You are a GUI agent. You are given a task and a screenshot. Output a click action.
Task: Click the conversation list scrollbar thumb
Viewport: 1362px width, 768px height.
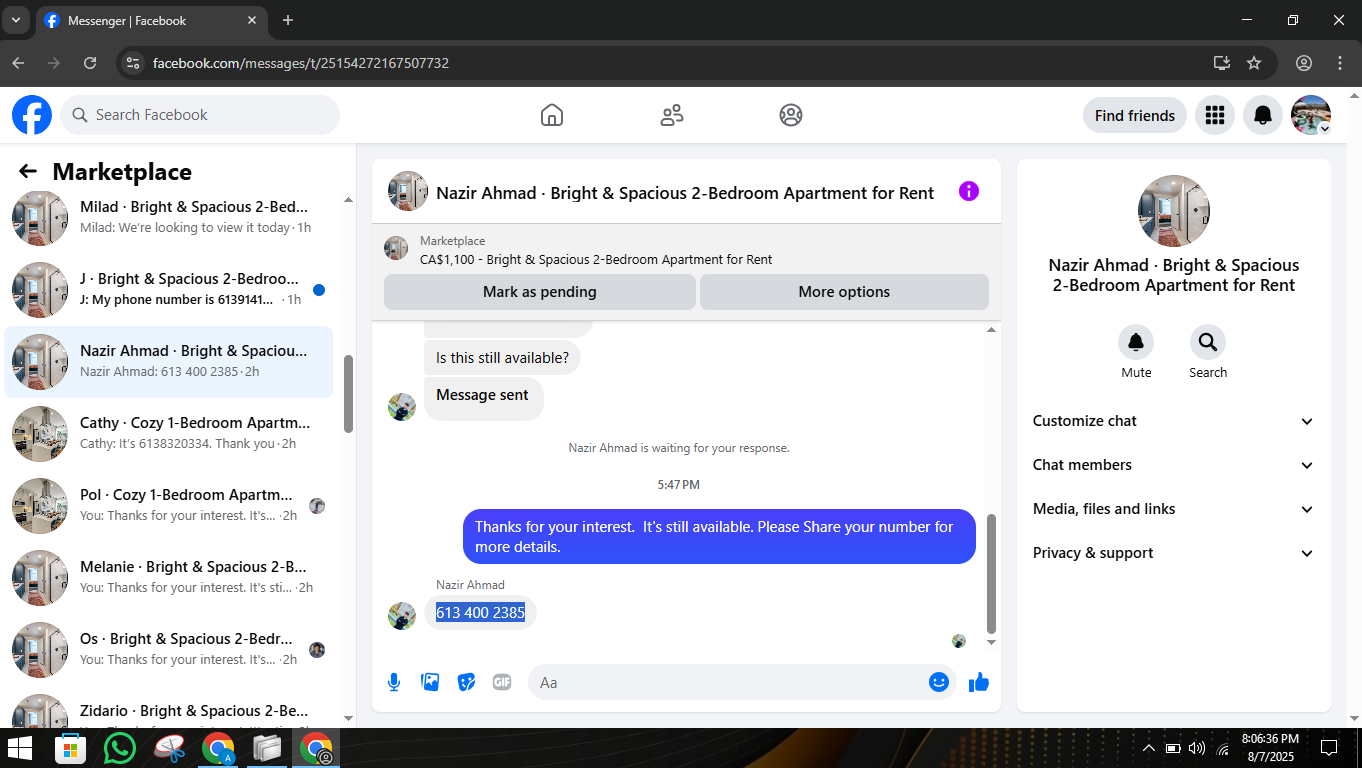click(348, 394)
